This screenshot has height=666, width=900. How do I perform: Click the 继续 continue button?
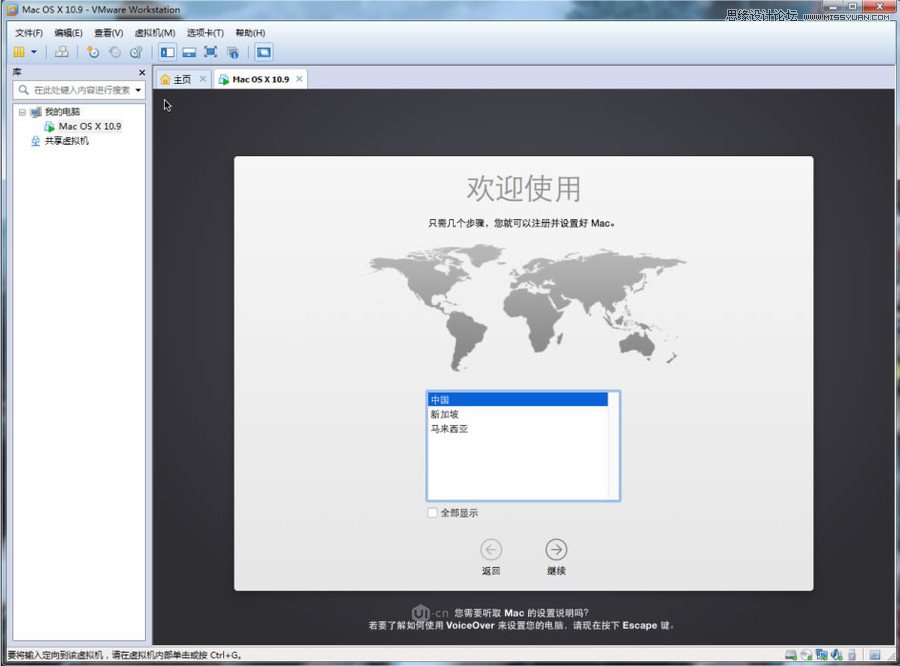pyautogui.click(x=555, y=549)
